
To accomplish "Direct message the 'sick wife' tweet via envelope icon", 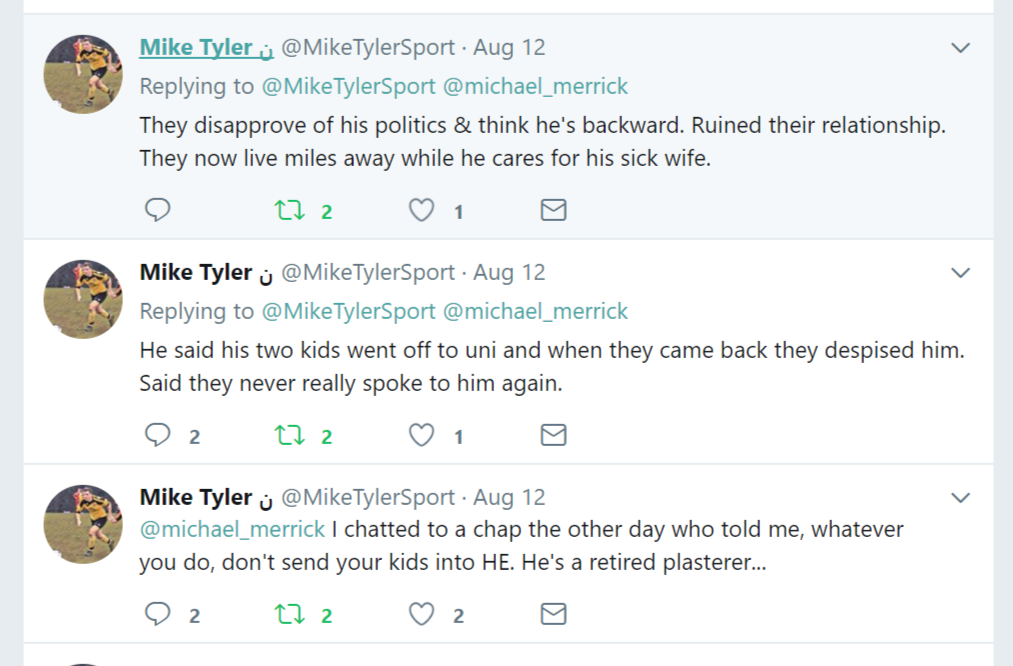I will coord(553,210).
